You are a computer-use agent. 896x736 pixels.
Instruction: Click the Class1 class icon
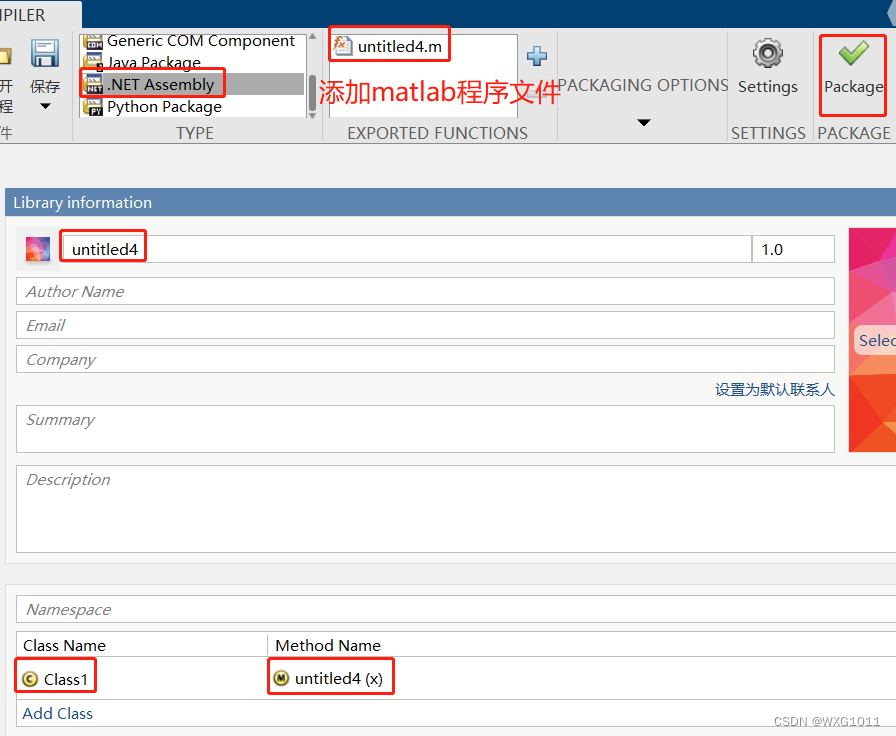pyautogui.click(x=30, y=677)
